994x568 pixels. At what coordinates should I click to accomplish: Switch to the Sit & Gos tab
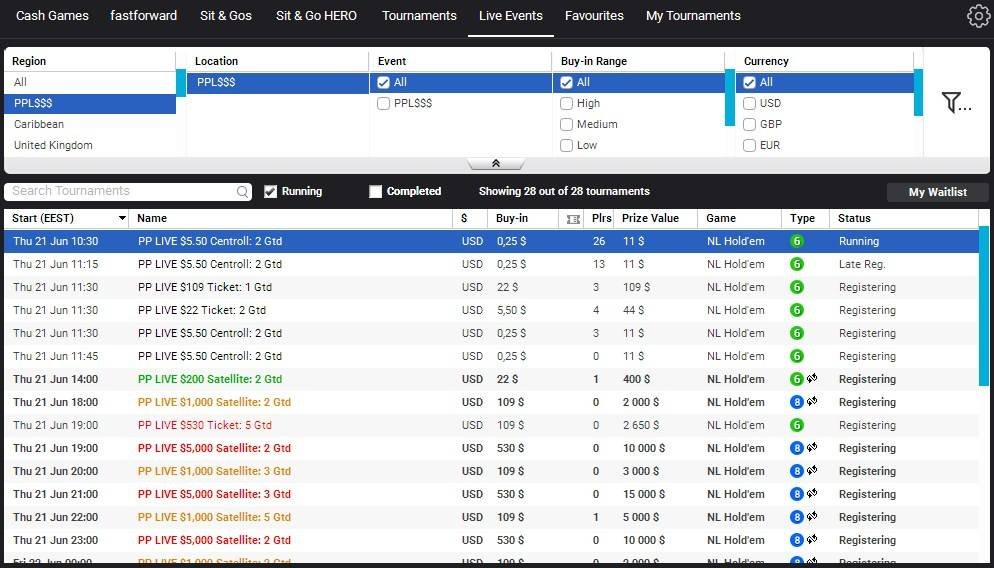click(226, 16)
